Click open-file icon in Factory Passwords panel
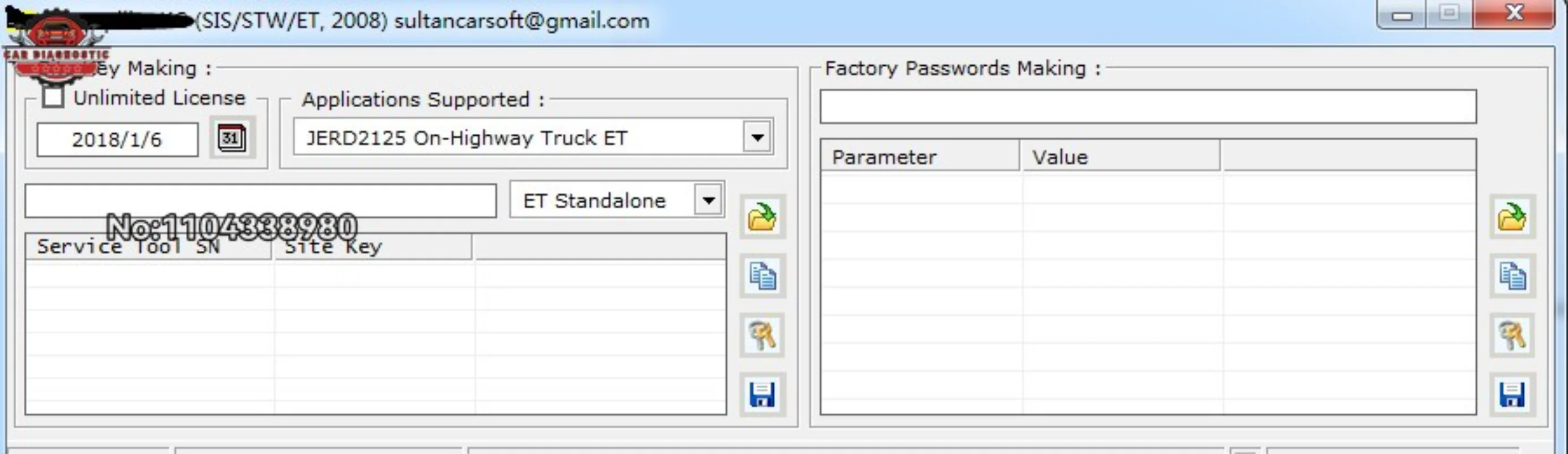1568x454 pixels. pos(1512,217)
